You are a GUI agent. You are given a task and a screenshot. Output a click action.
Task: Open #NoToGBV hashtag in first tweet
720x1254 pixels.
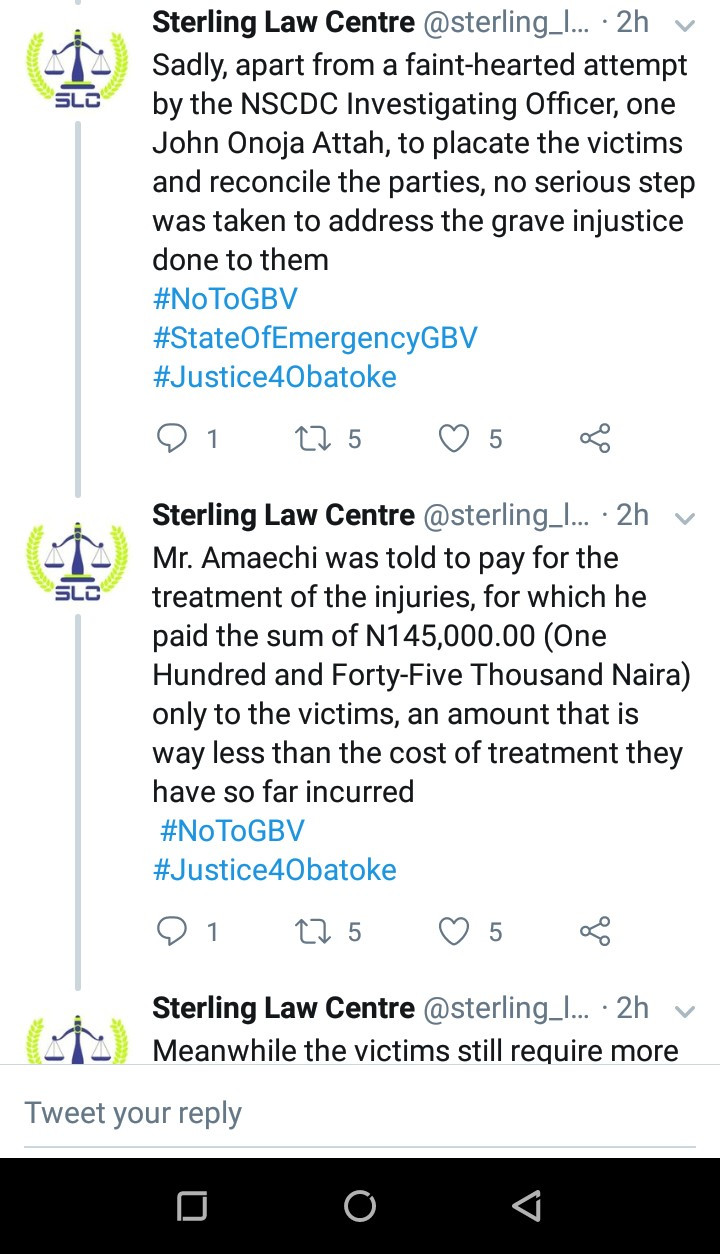click(x=225, y=299)
